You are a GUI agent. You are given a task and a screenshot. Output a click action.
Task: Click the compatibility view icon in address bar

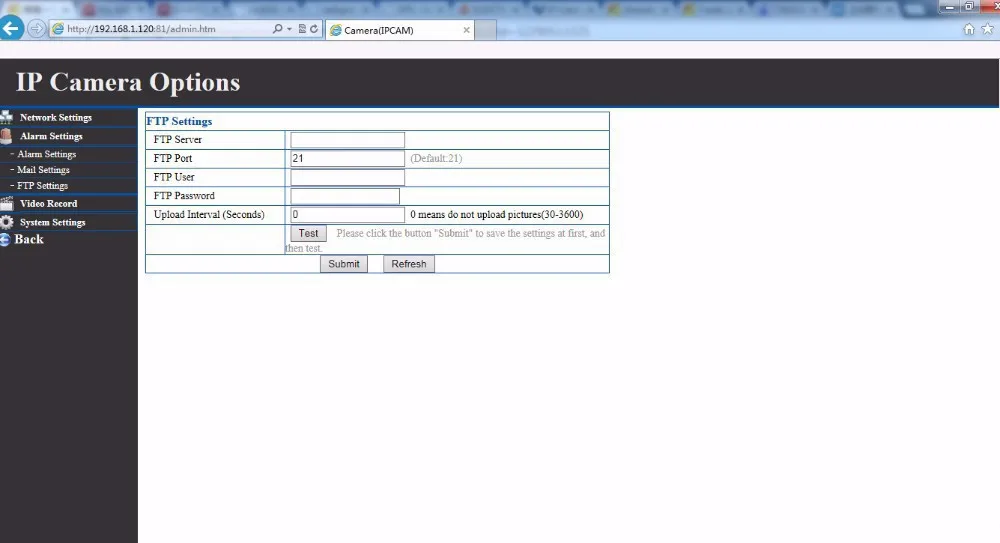tap(302, 29)
